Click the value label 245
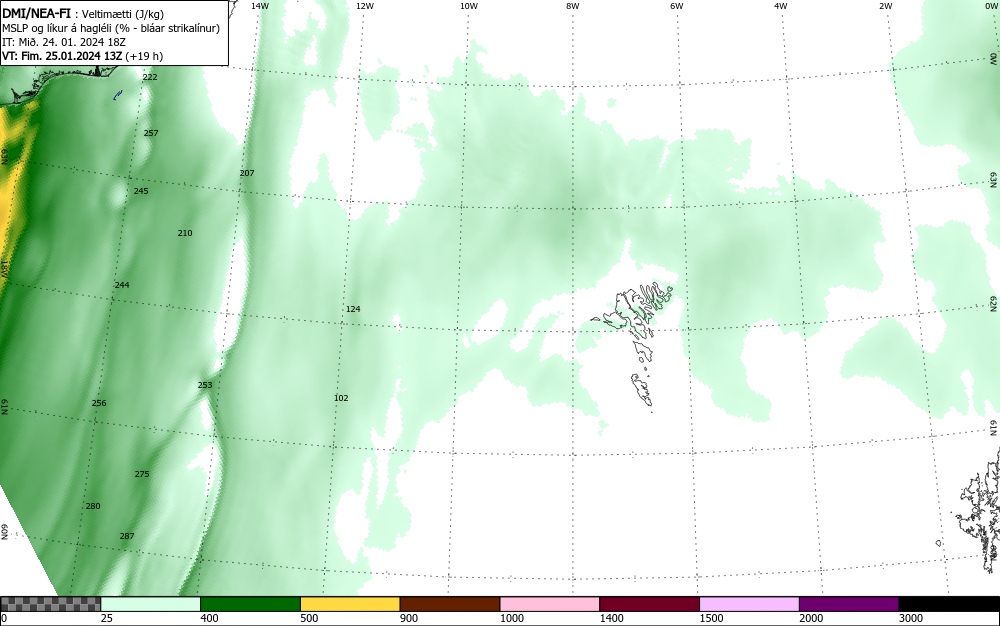 [x=141, y=191]
